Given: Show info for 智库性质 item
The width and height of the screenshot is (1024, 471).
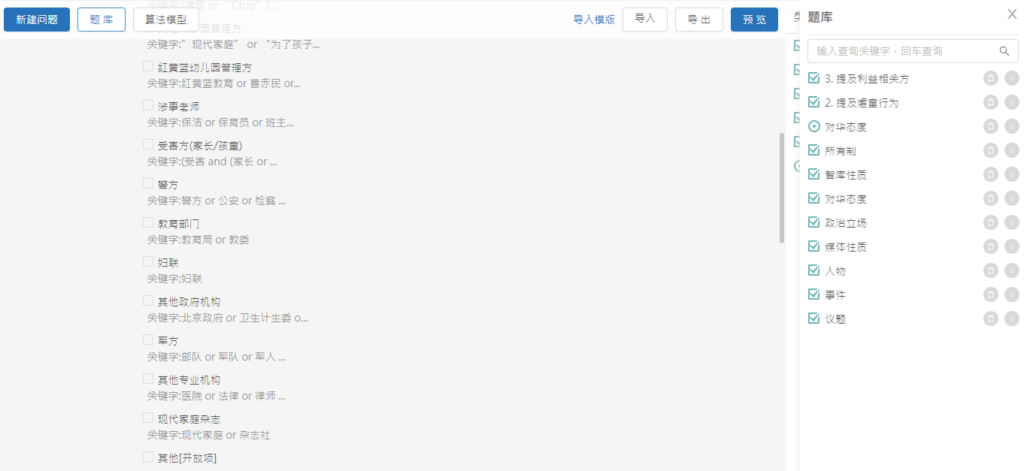Looking at the screenshot, I should (1011, 174).
